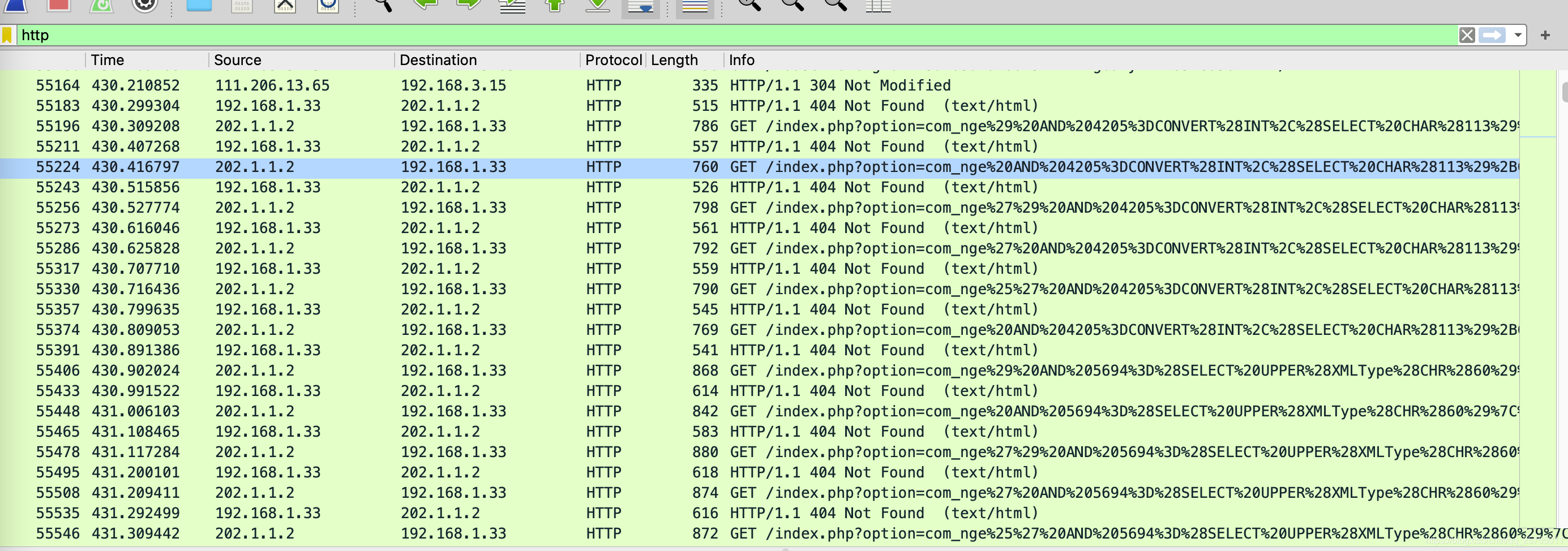The image size is (1568, 551).
Task: Click time value 430.416797
Action: (x=136, y=167)
